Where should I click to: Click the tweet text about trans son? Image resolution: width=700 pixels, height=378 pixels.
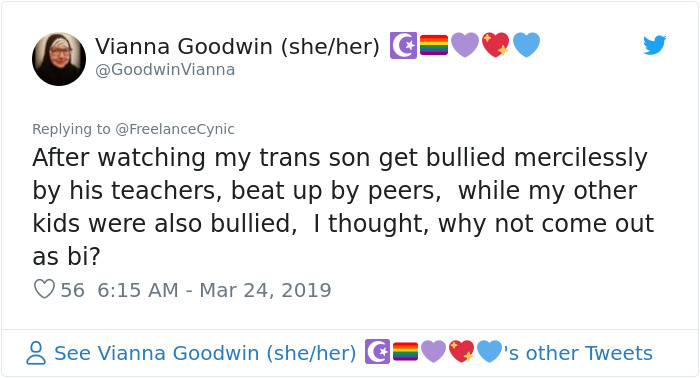pos(343,207)
